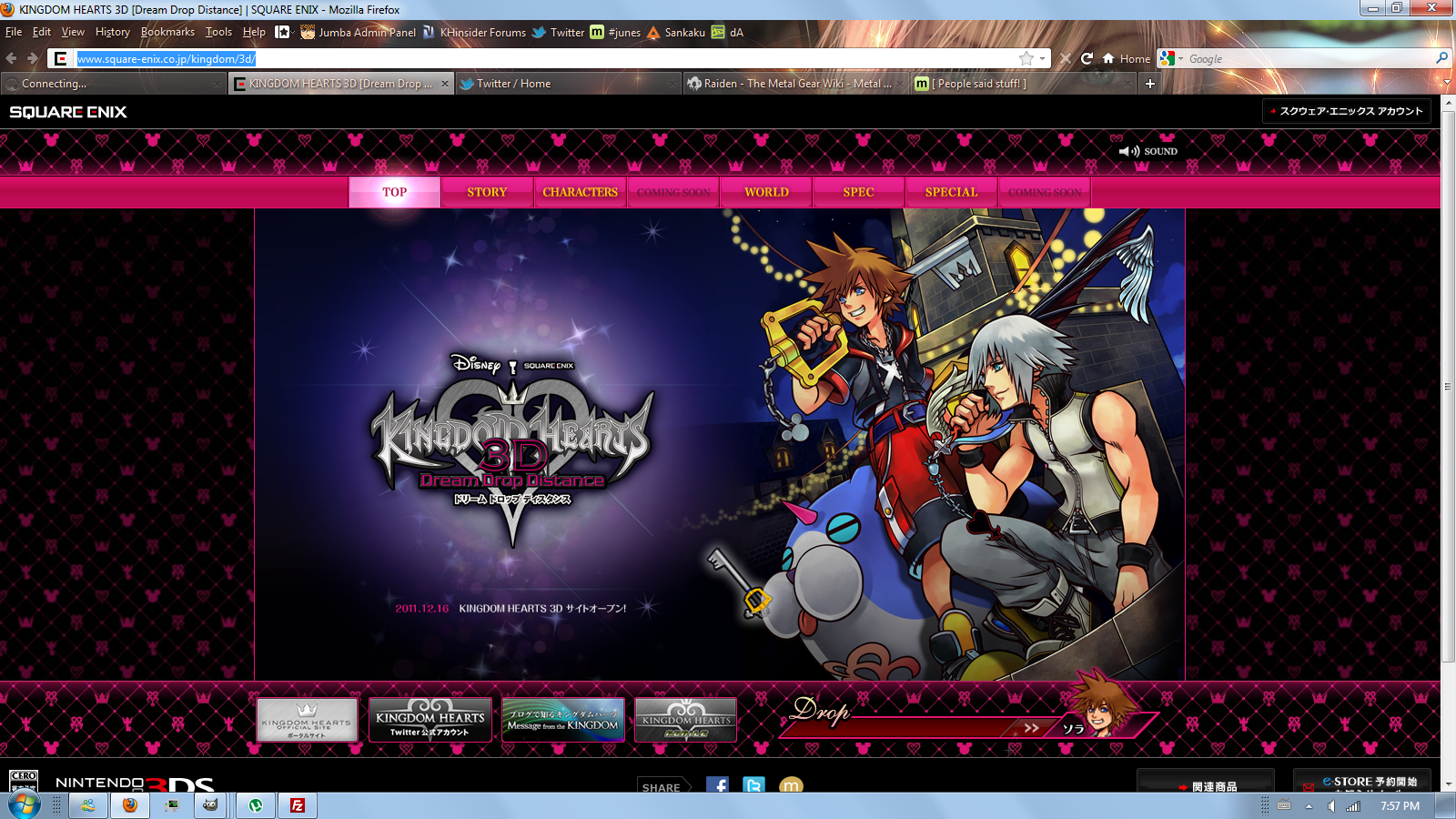Open the SPECIAL section

952,192
